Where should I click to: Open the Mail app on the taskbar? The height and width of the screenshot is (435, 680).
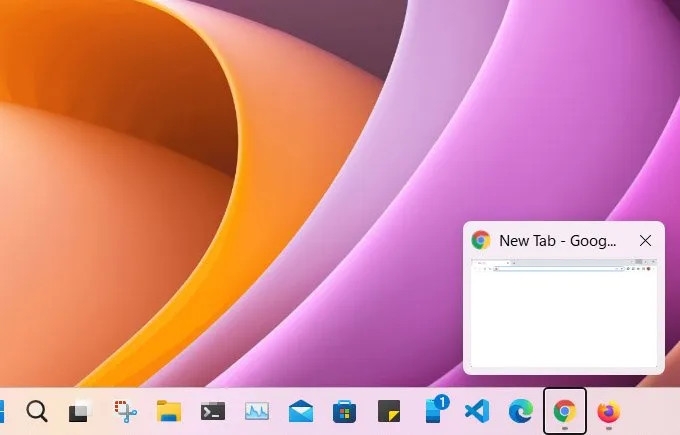[301, 411]
